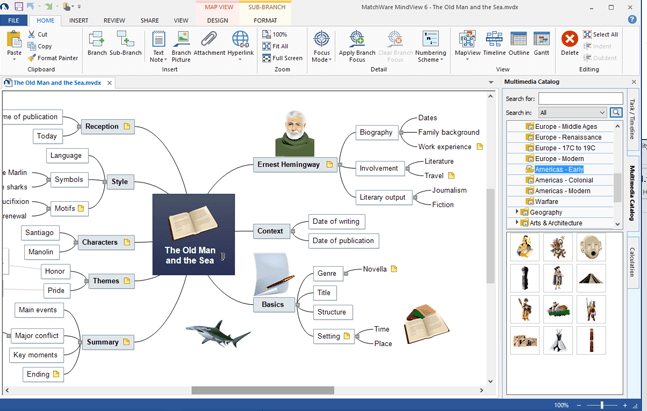Open the Numbering Scheme dropdown
Image resolution: width=647 pixels, height=411 pixels.
(x=430, y=46)
